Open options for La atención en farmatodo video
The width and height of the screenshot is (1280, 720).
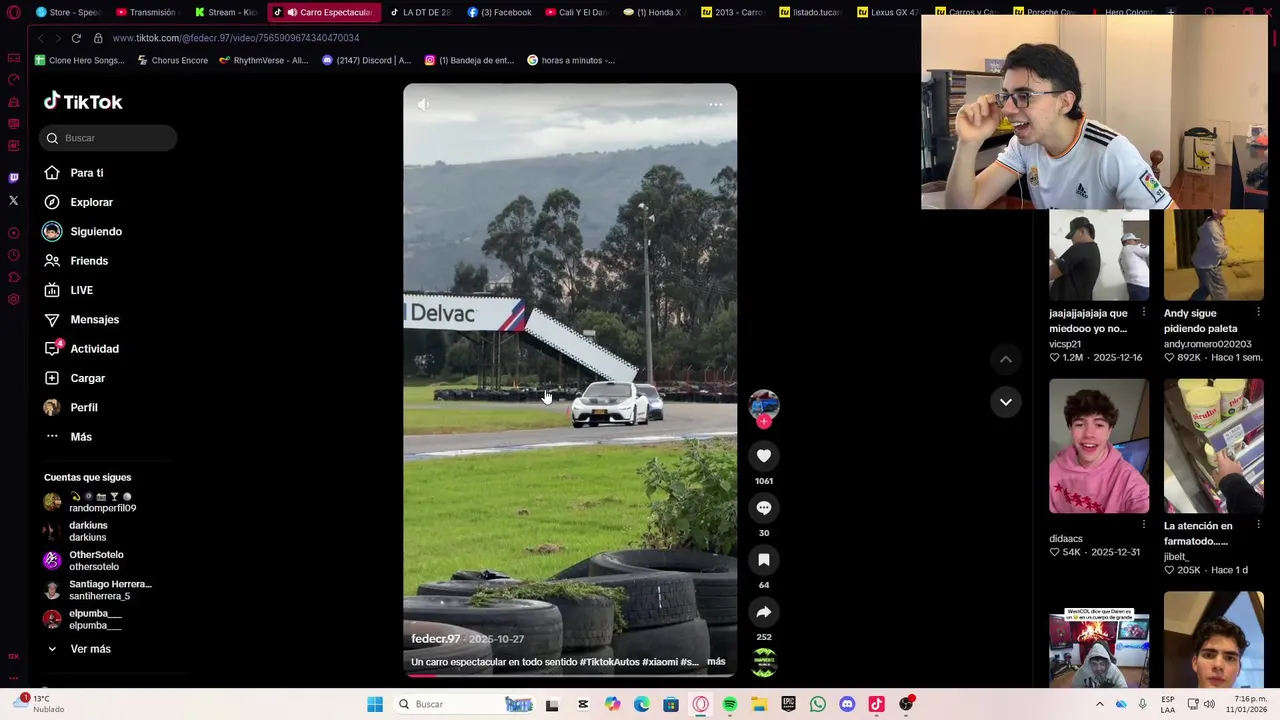pos(1258,525)
